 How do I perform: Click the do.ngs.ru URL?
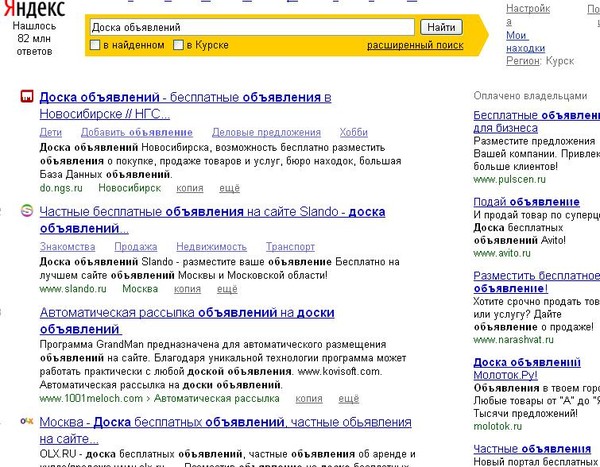pyautogui.click(x=61, y=188)
